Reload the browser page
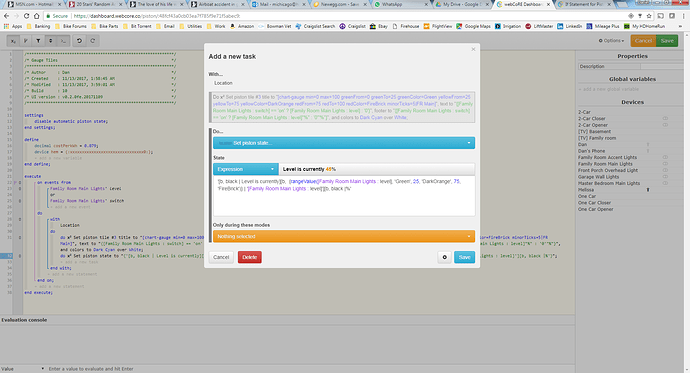This screenshot has width=690, height=373. pyautogui.click(x=26, y=16)
